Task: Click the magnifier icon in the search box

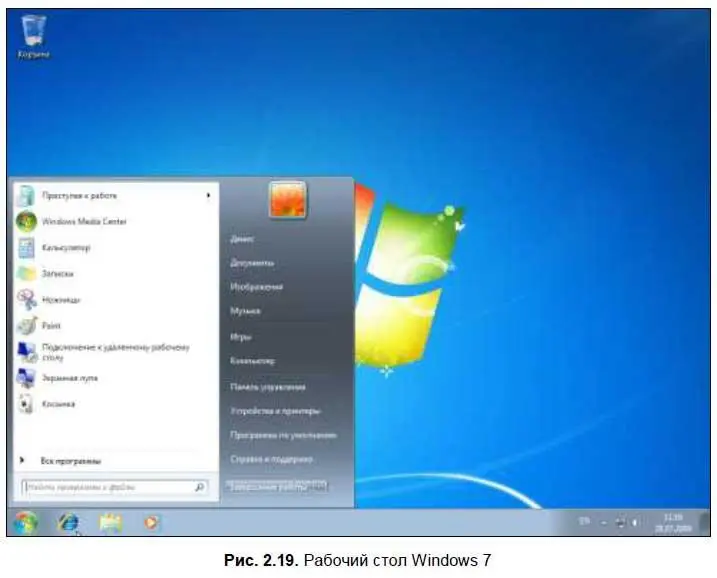Action: tap(199, 487)
